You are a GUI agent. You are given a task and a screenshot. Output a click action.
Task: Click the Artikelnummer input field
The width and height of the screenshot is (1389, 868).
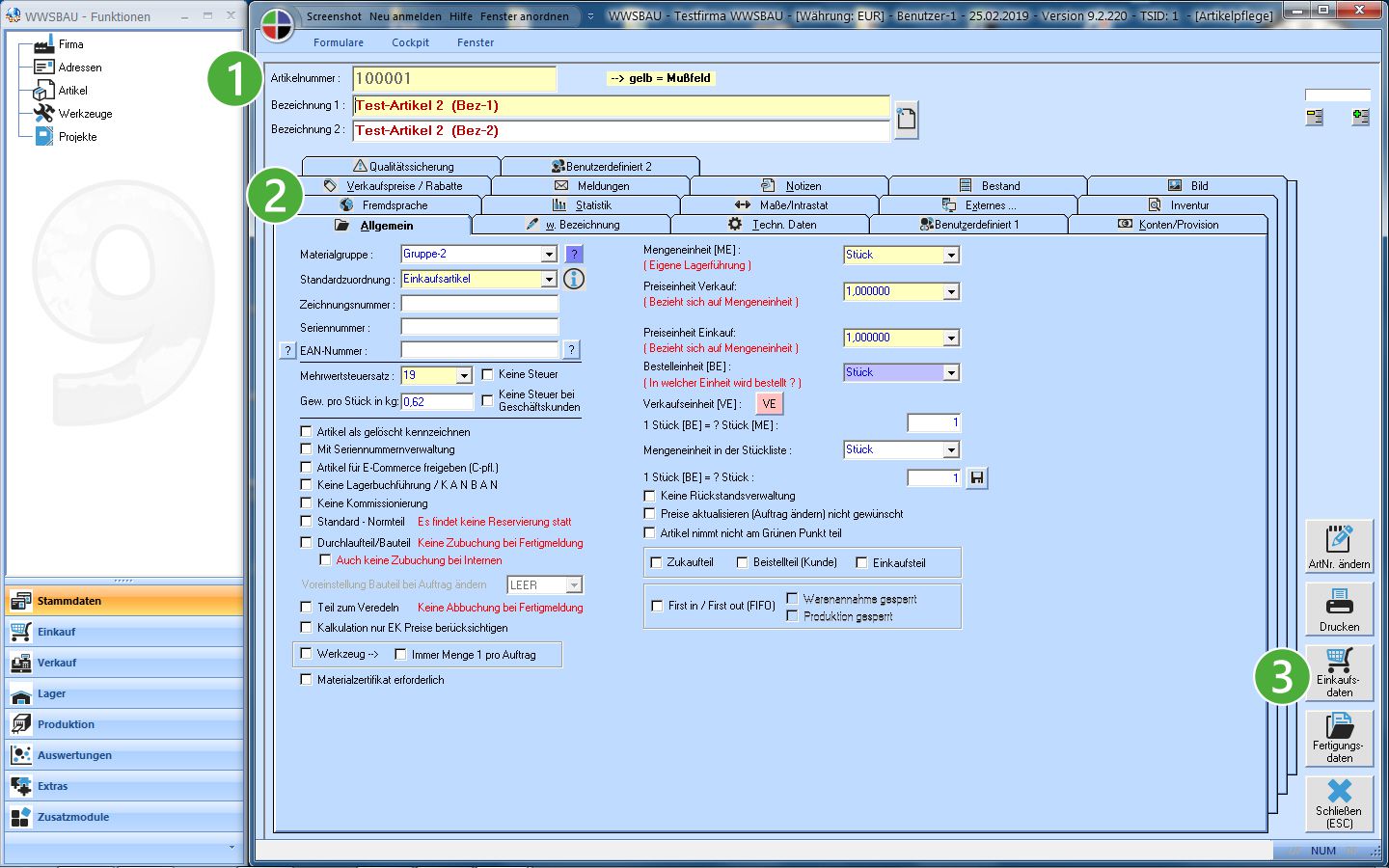pos(454,79)
